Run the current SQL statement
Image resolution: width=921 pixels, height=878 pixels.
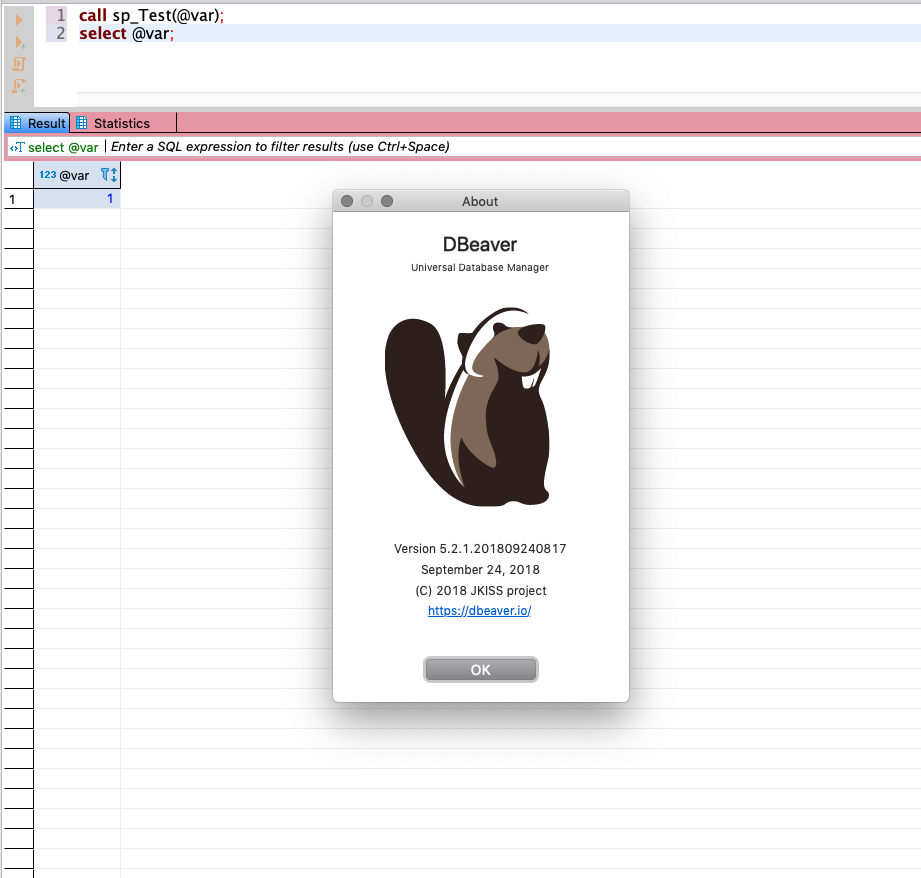pos(18,22)
